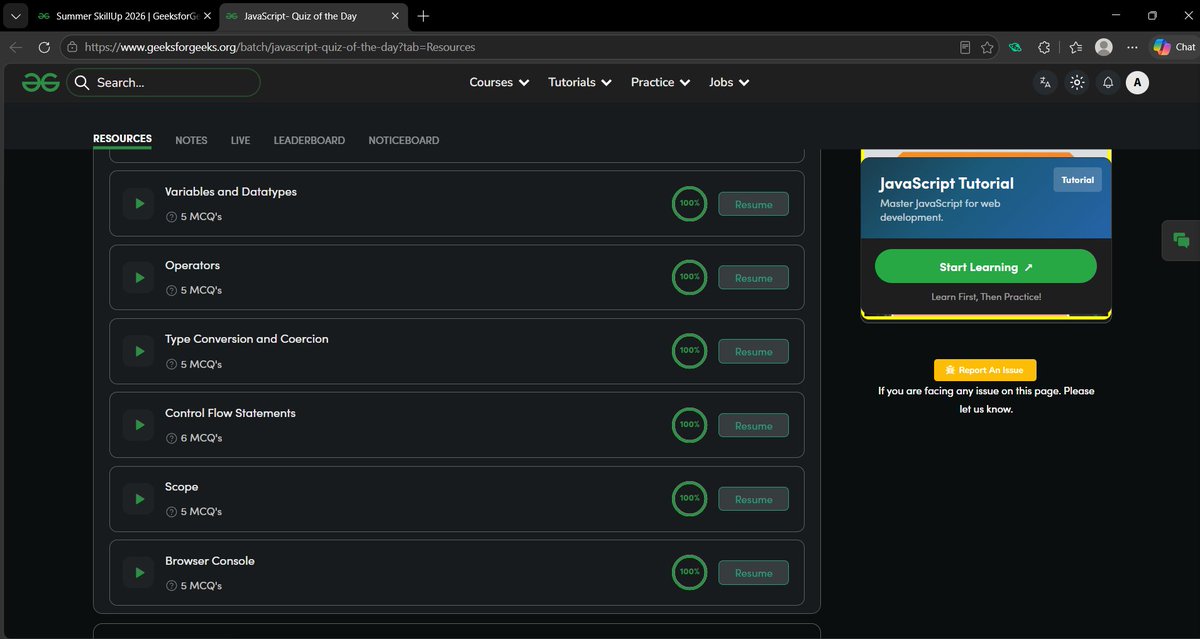Open the browser settings ellipsis menu

(x=1132, y=47)
